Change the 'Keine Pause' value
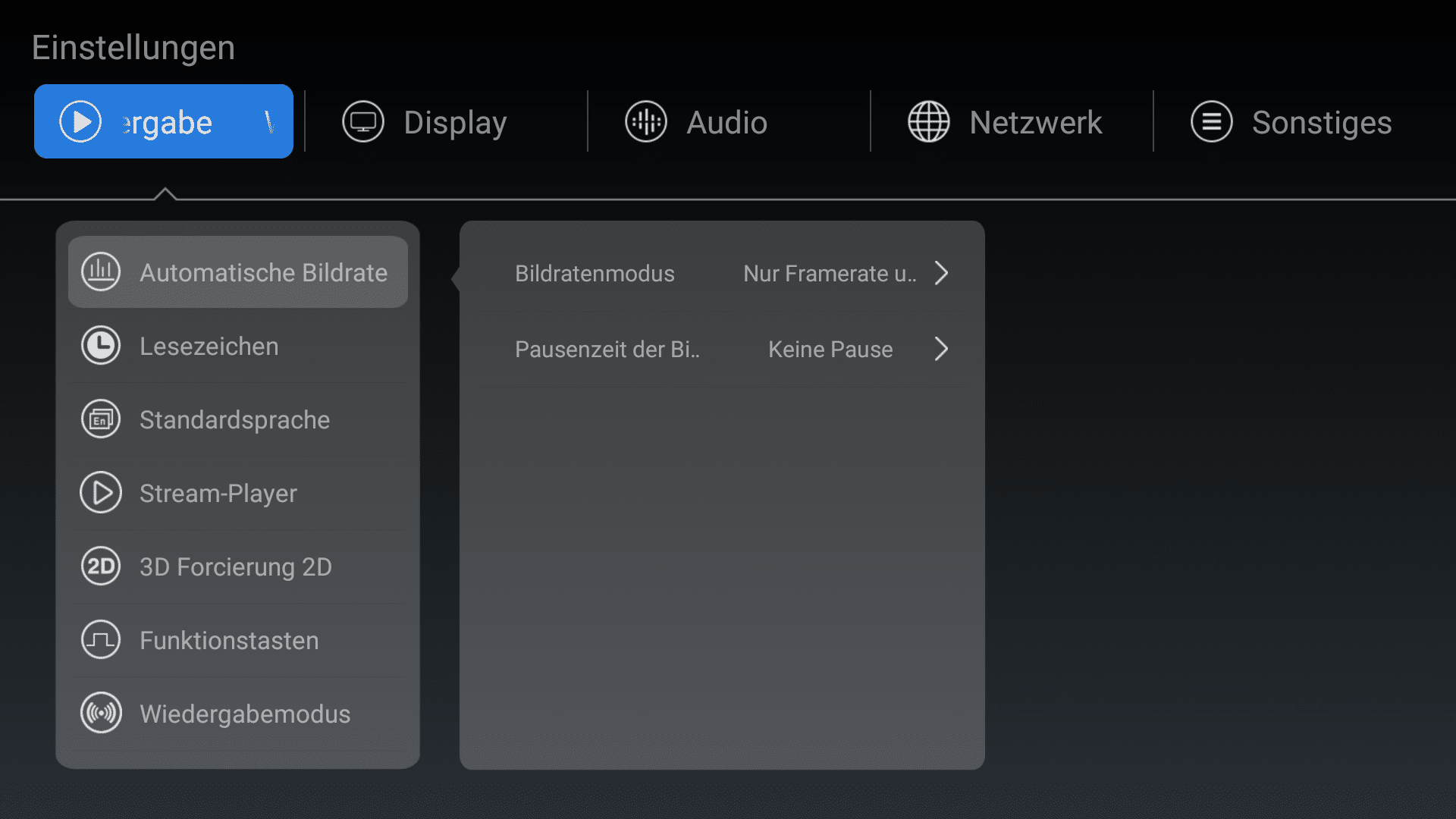The width and height of the screenshot is (1456, 819). pos(830,350)
